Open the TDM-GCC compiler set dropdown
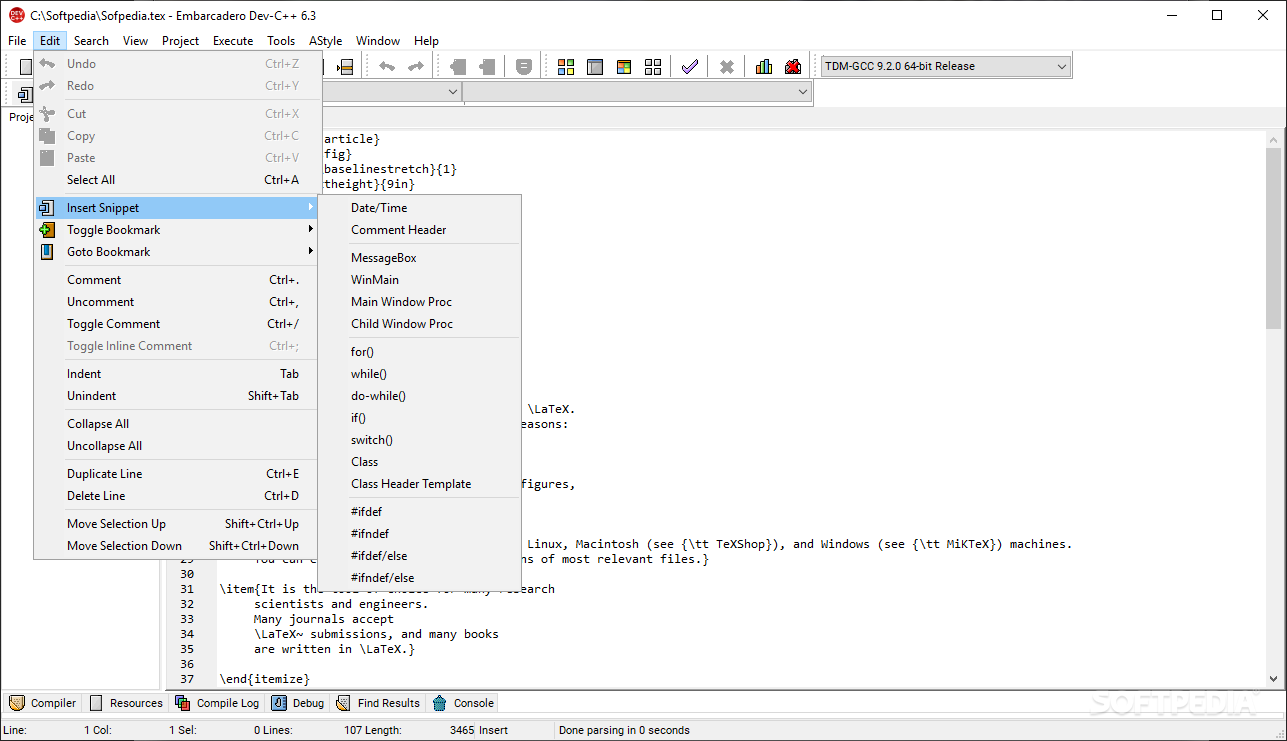 pos(945,66)
